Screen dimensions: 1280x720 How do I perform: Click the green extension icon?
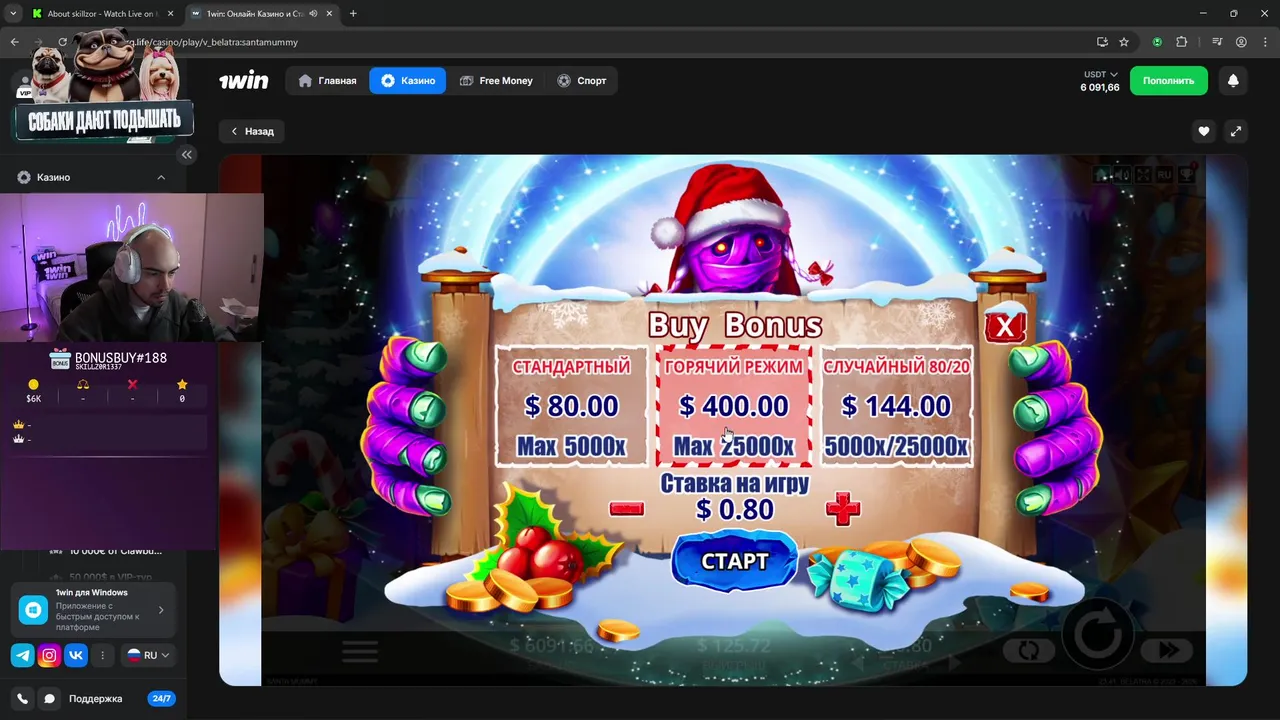[1157, 42]
